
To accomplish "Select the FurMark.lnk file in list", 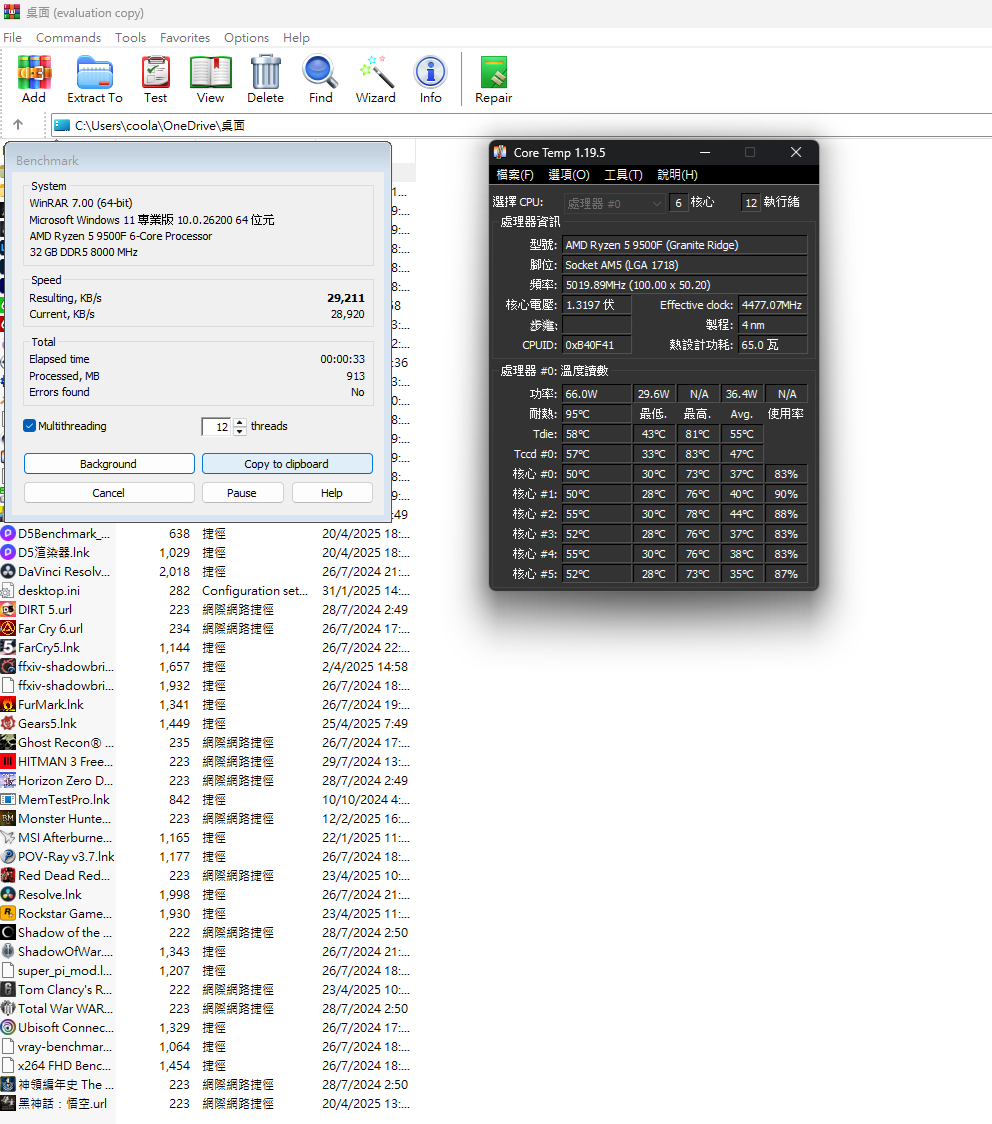I will pyautogui.click(x=50, y=705).
